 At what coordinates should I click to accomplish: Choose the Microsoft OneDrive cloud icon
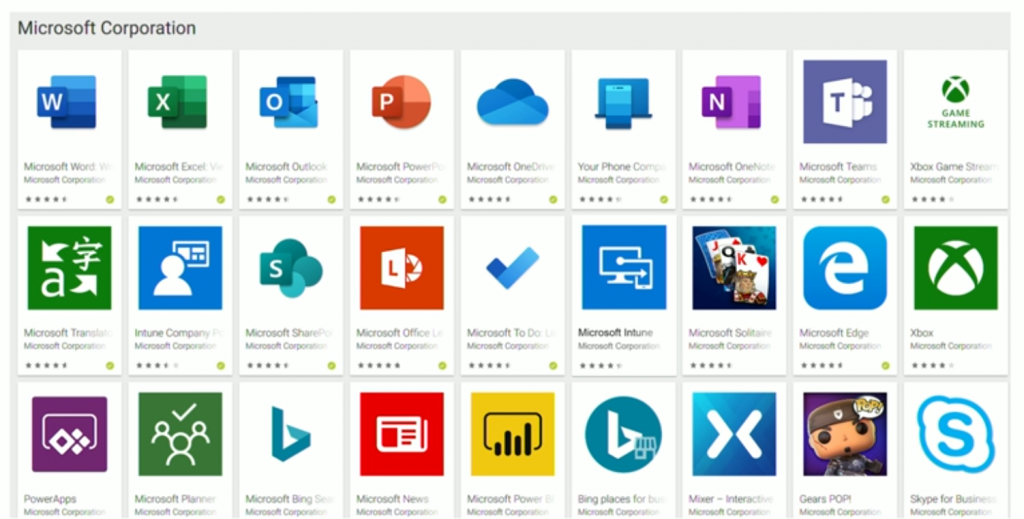(512, 102)
